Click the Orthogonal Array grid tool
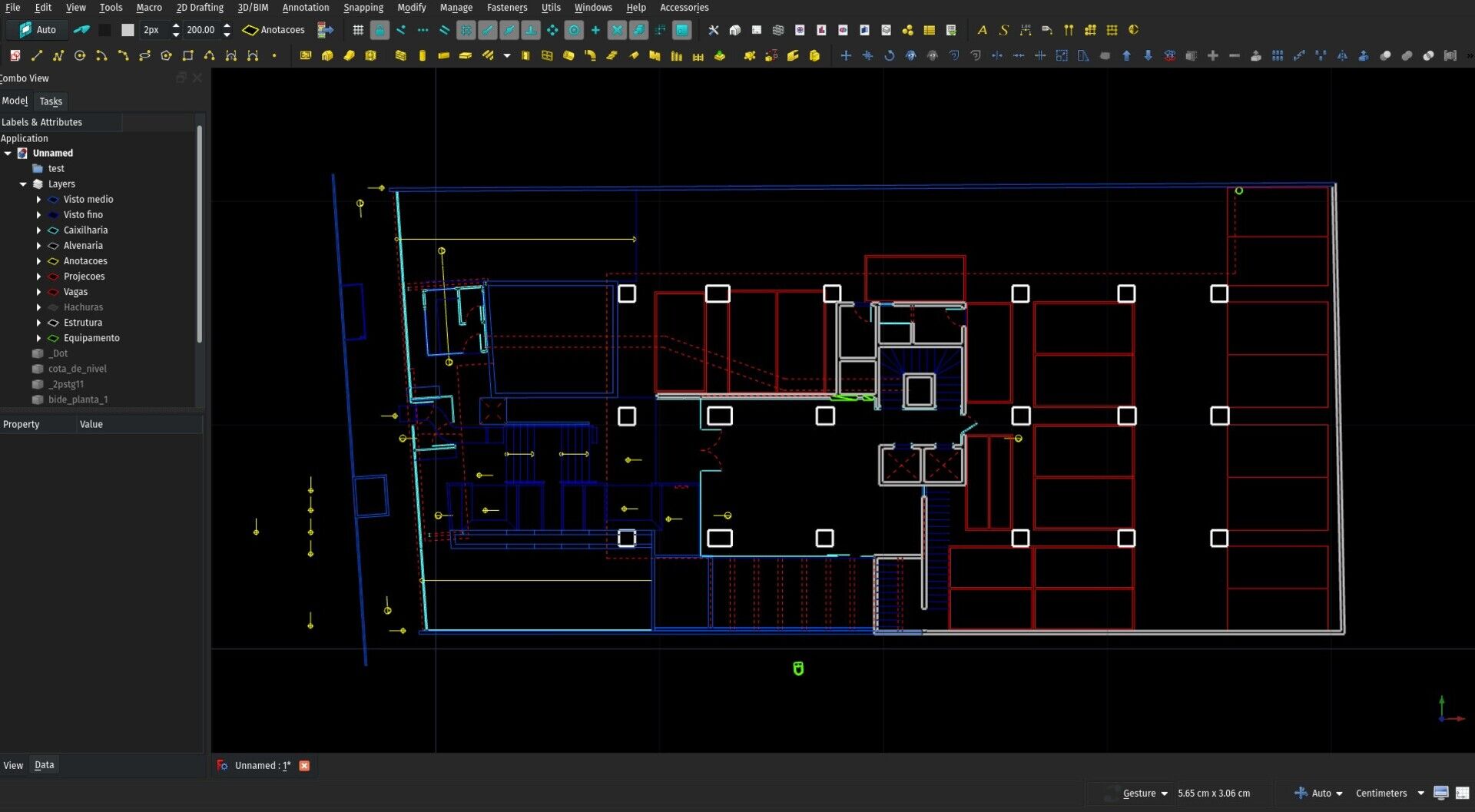 [x=1278, y=55]
